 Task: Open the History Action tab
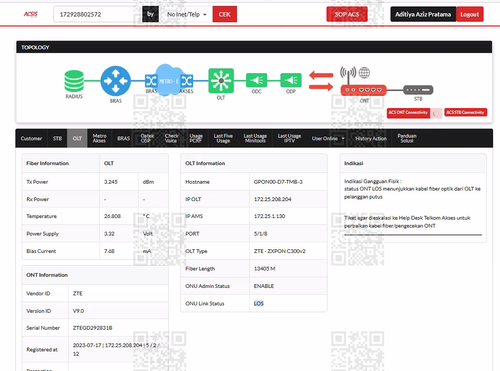tap(371, 138)
